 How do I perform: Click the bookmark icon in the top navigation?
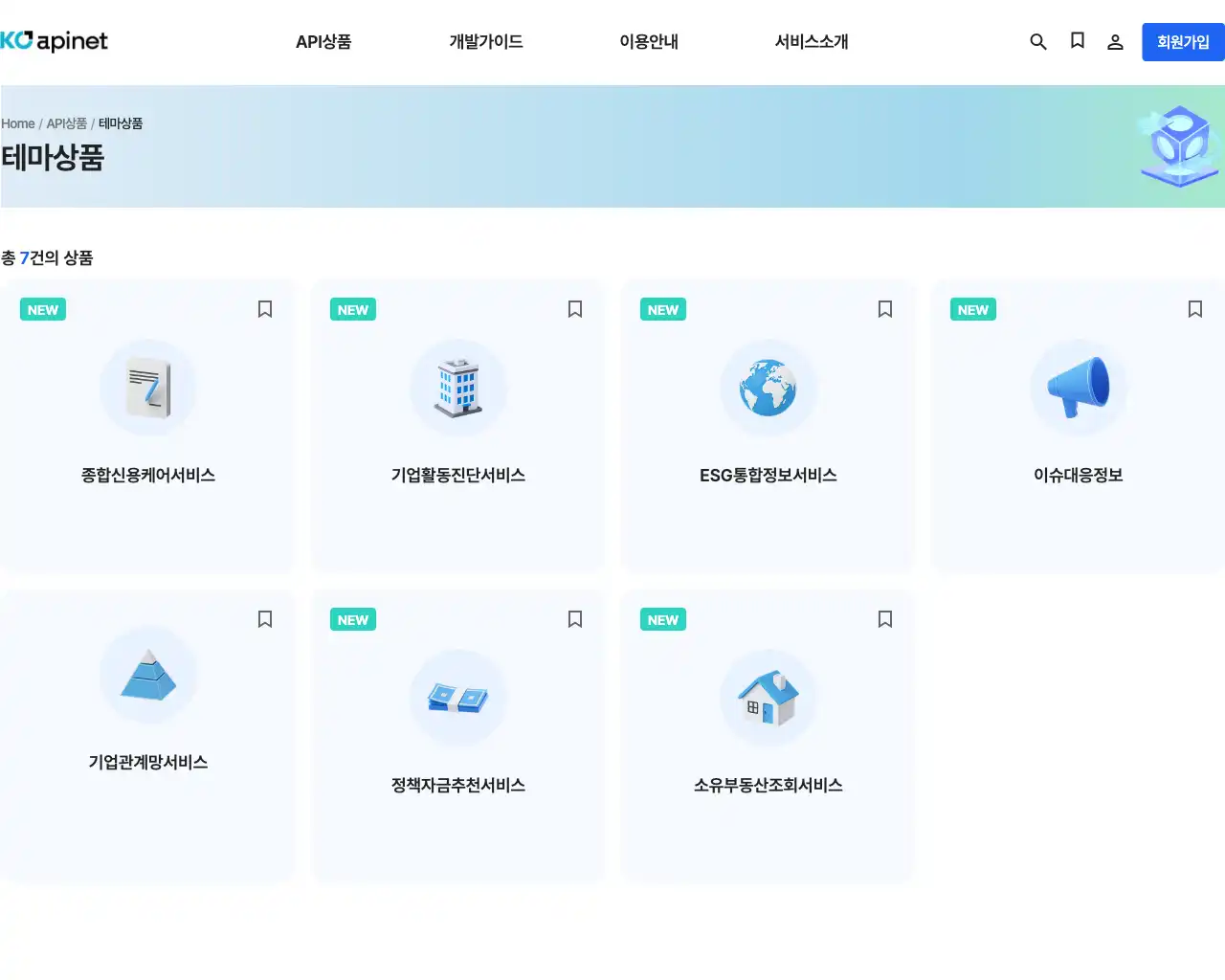coord(1077,41)
